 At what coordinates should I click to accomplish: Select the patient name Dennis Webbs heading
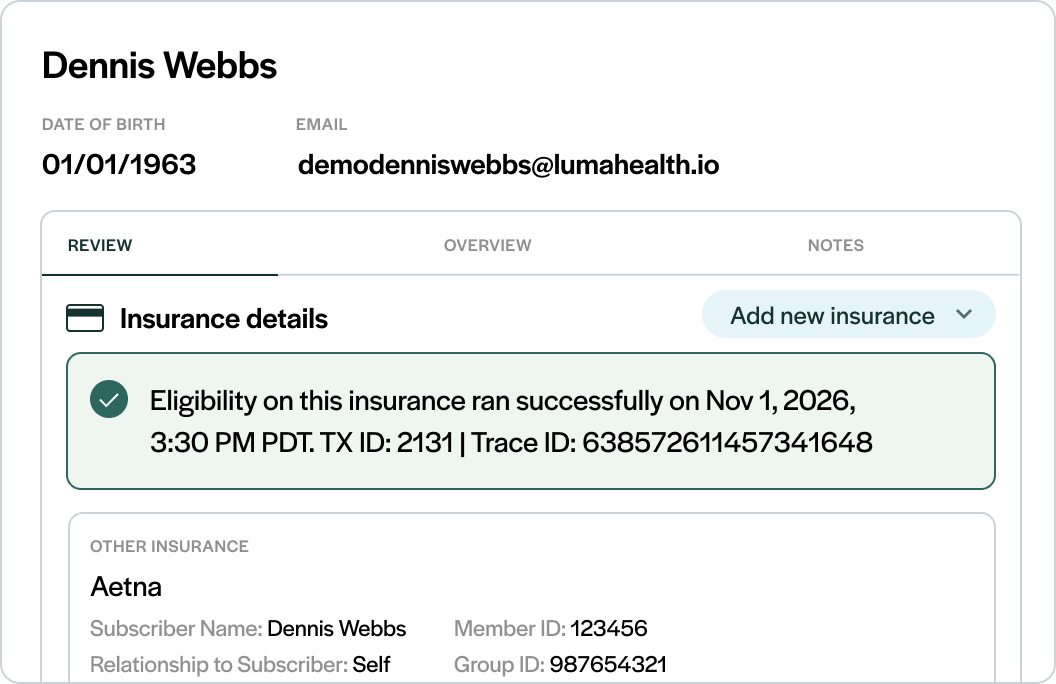[x=160, y=66]
